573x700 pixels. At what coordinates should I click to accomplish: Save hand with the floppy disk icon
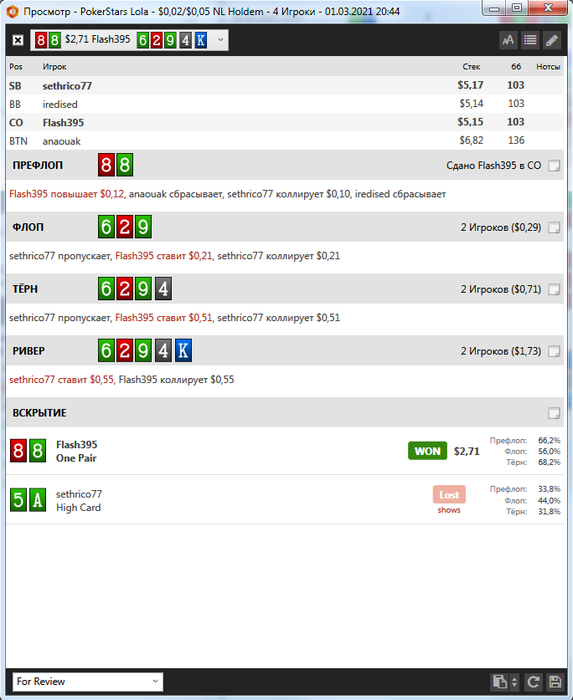coord(555,682)
